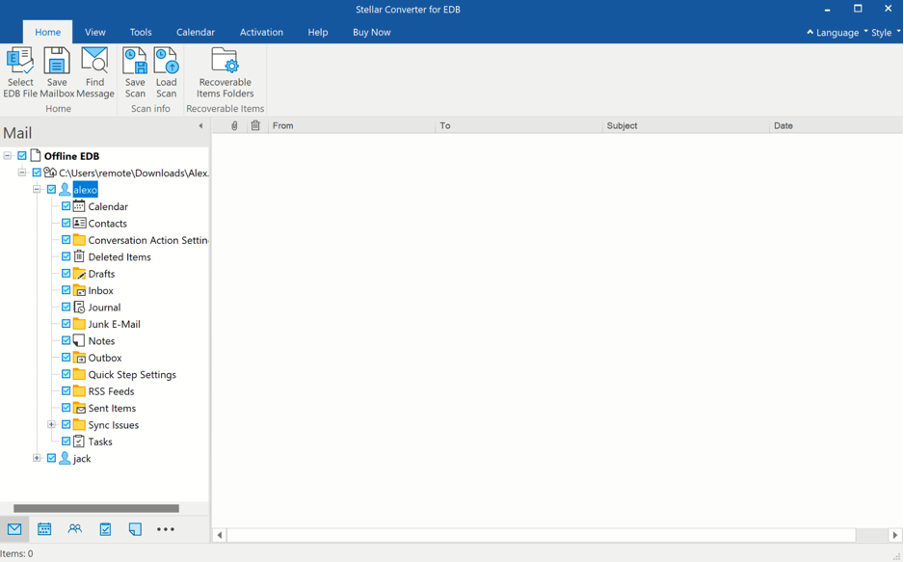Click the deleted-items column header icon
The height and width of the screenshot is (562, 904).
[255, 126]
